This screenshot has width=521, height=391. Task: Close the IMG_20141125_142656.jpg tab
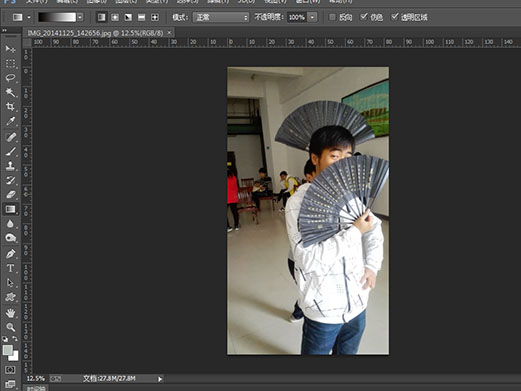(x=169, y=33)
